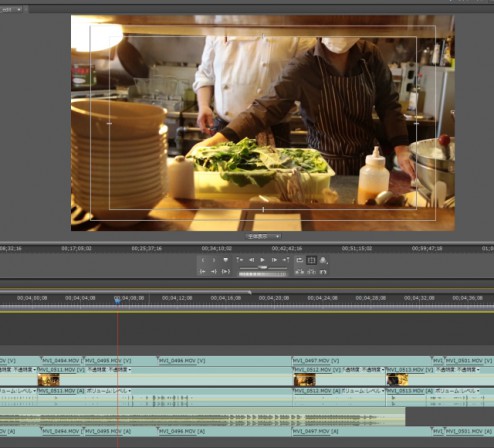
Task: Select audio clip MVI_0512.MOV [A]
Action: [x=339, y=397]
